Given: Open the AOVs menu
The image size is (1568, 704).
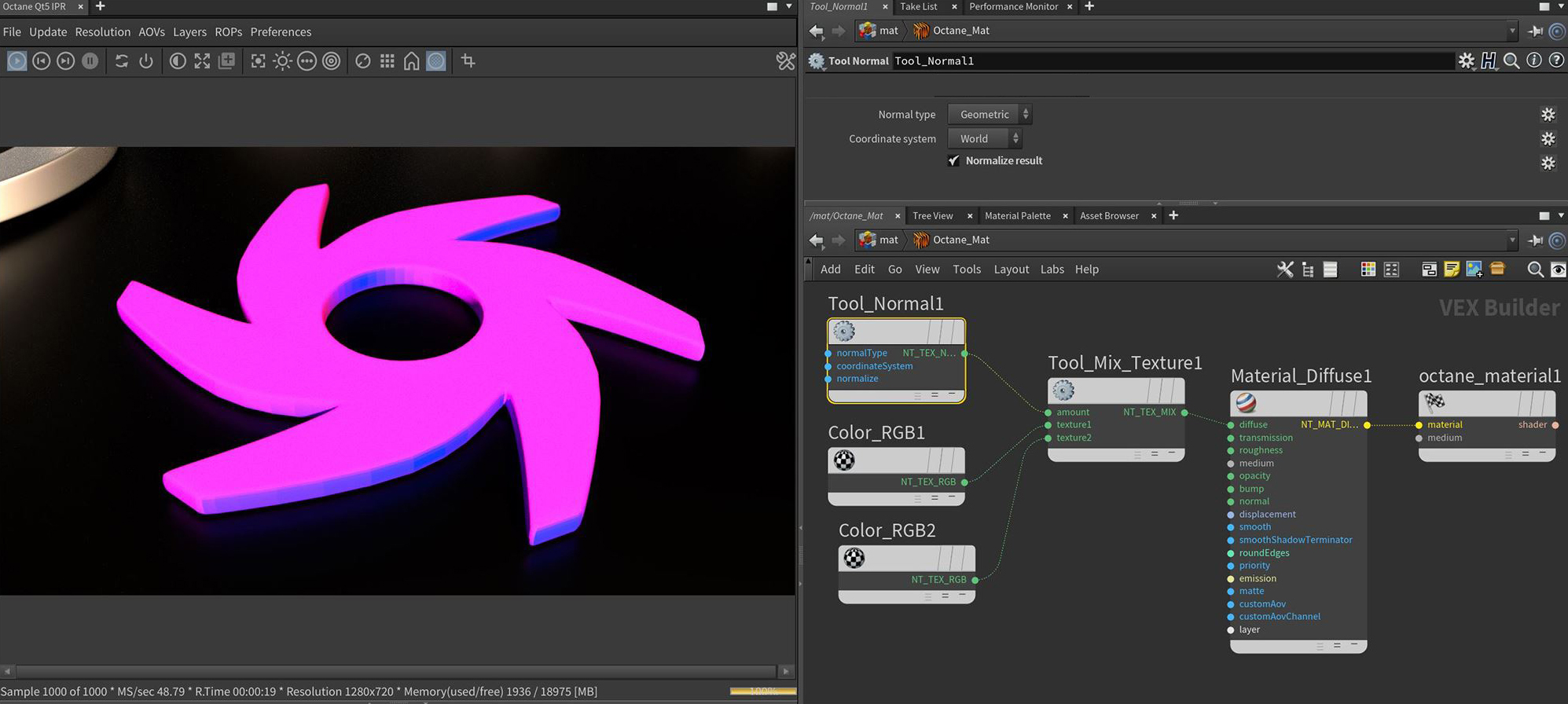Looking at the screenshot, I should coord(152,32).
